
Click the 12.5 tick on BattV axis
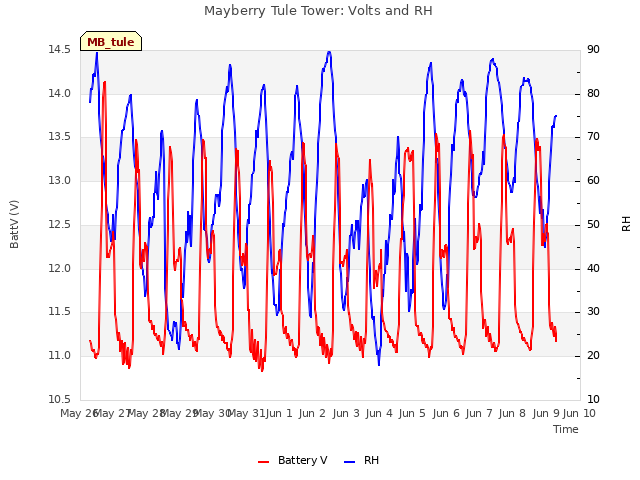(x=59, y=224)
